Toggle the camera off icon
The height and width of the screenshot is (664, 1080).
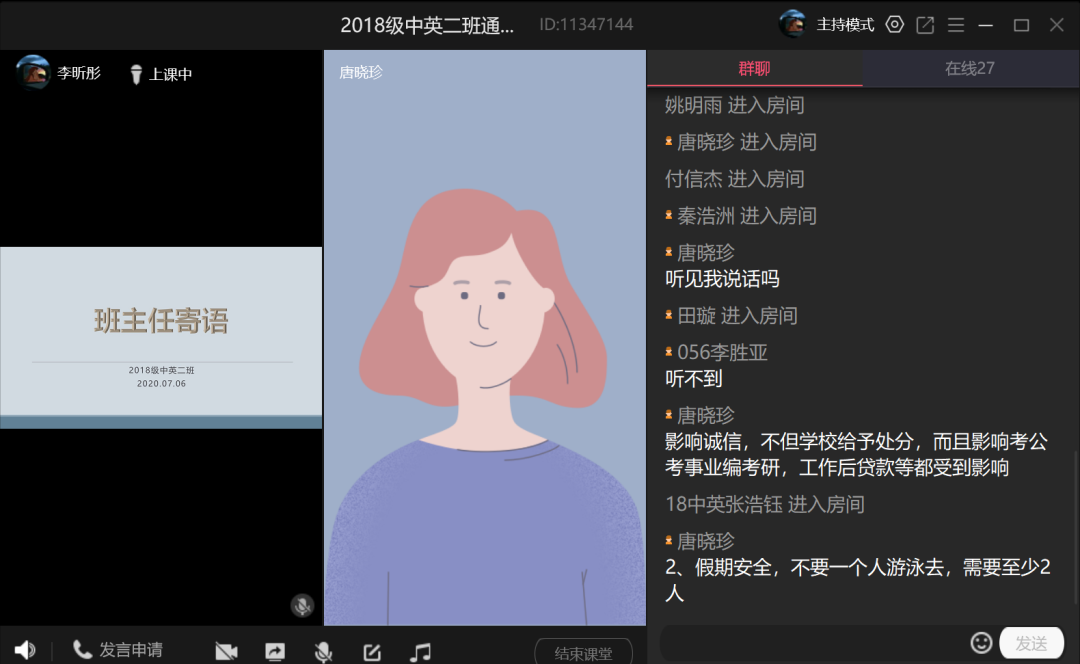pyautogui.click(x=226, y=652)
